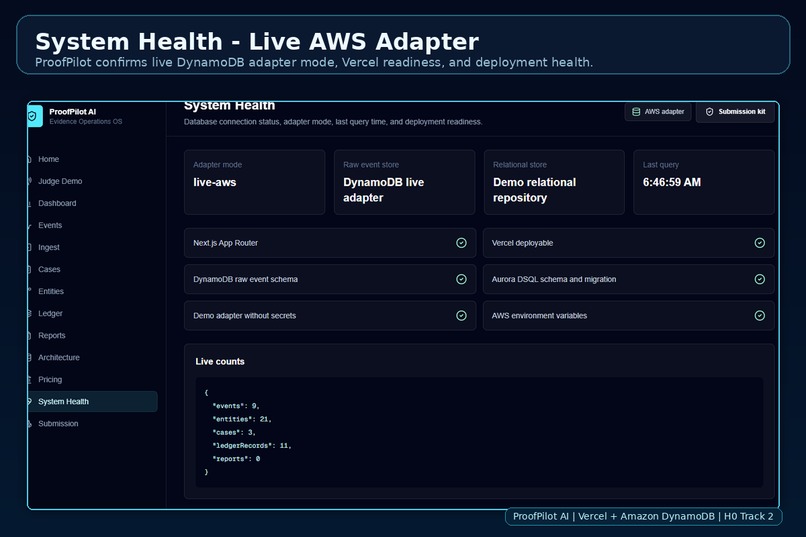Viewport: 806px width, 537px height.
Task: Click the Vercel deployable check icon
Action: click(759, 243)
